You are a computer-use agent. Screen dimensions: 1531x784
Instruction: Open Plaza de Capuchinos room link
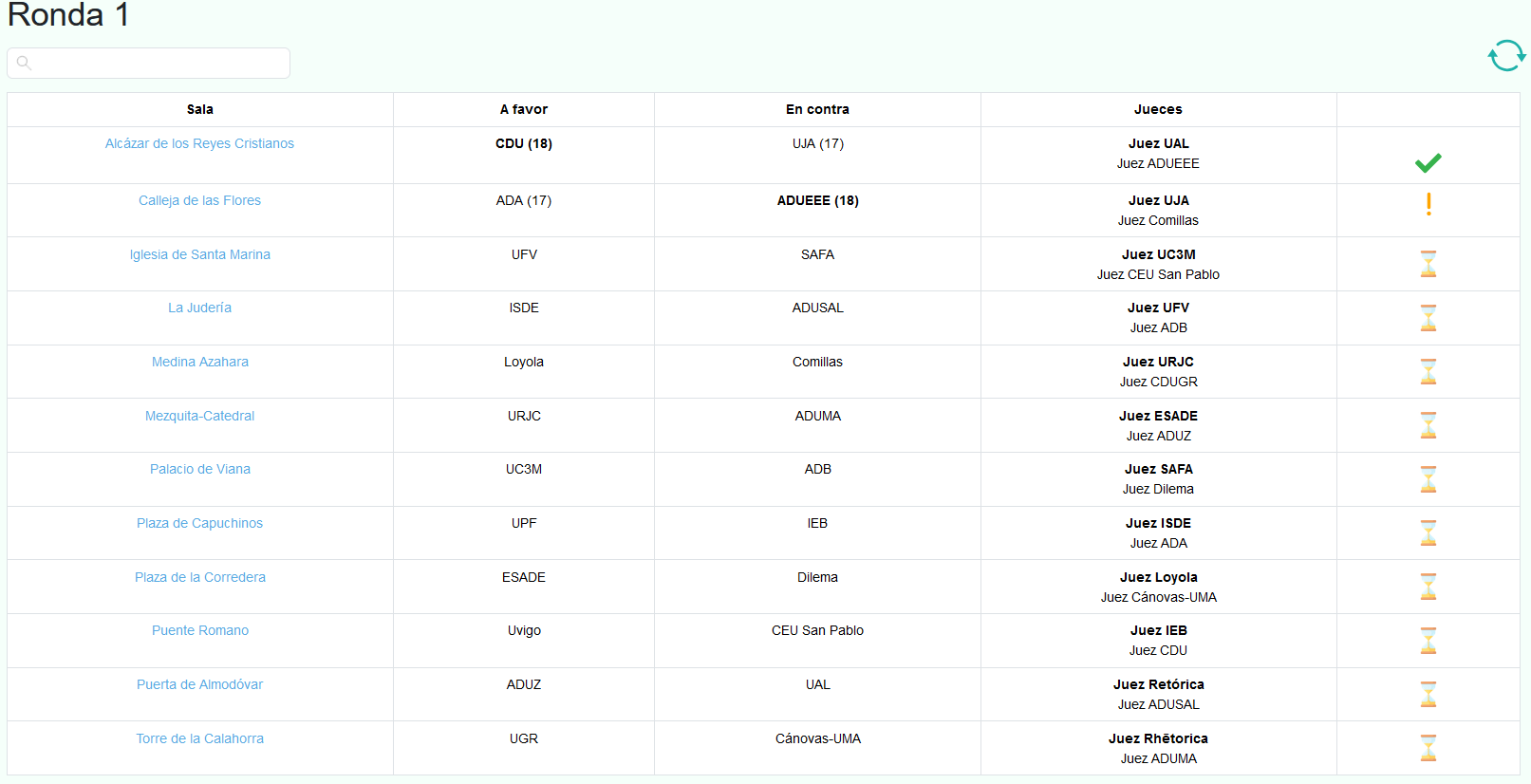(199, 523)
